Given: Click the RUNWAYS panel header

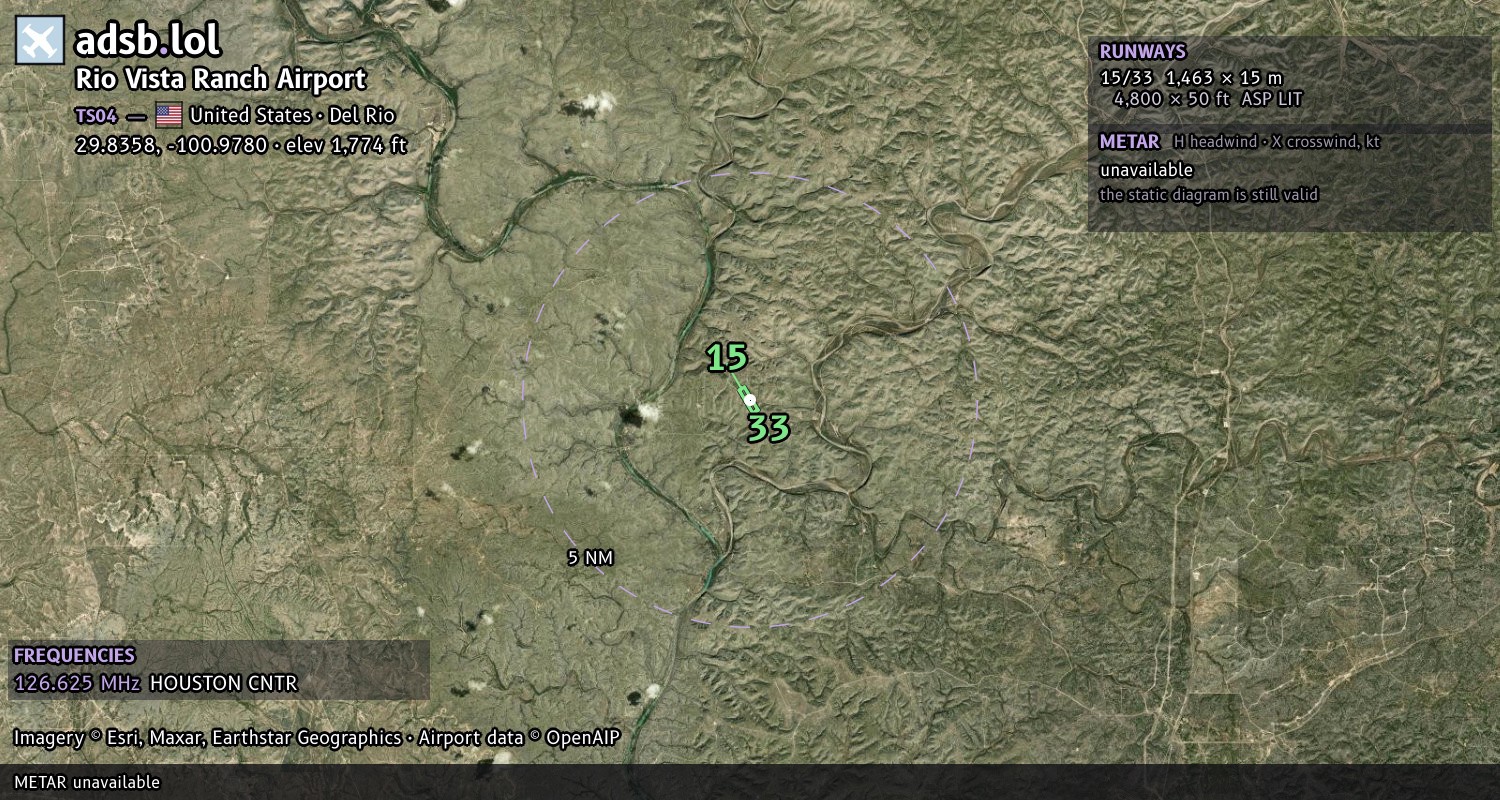Looking at the screenshot, I should [1143, 52].
